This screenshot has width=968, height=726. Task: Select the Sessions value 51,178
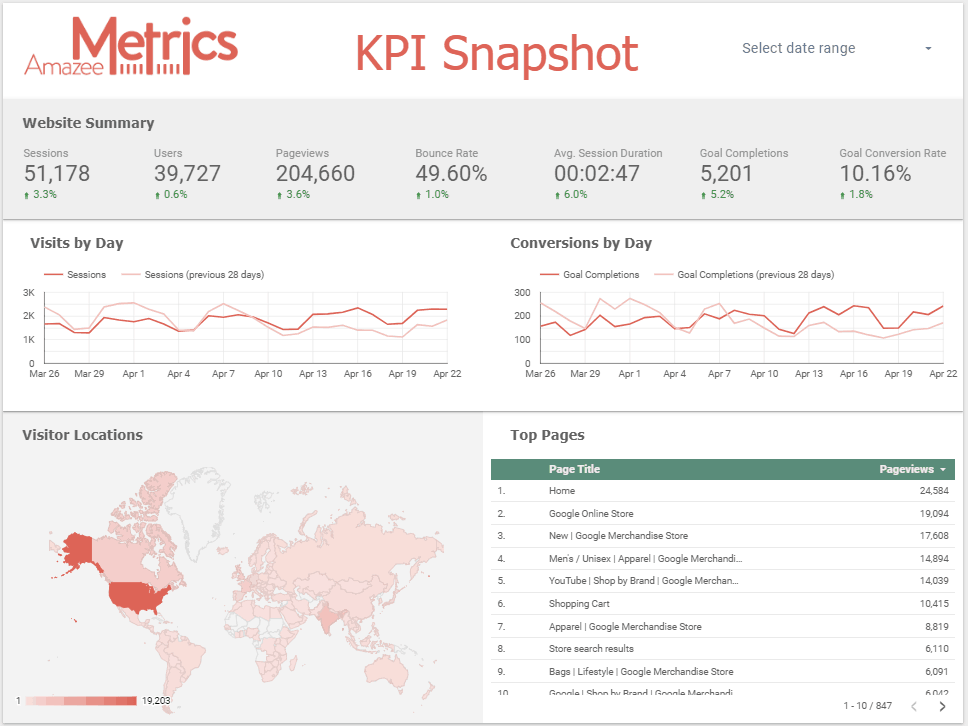click(57, 173)
